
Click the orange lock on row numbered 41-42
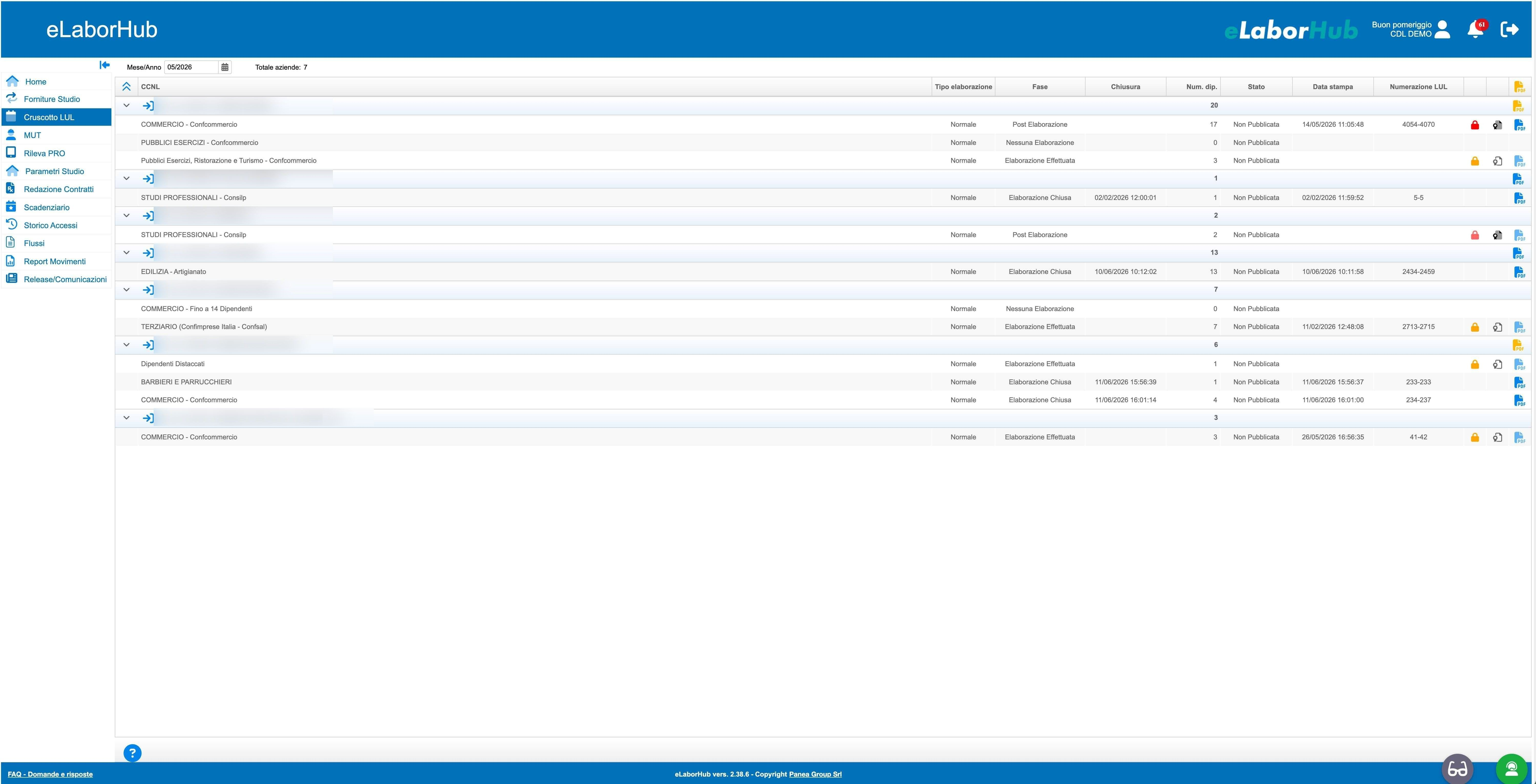point(1475,438)
